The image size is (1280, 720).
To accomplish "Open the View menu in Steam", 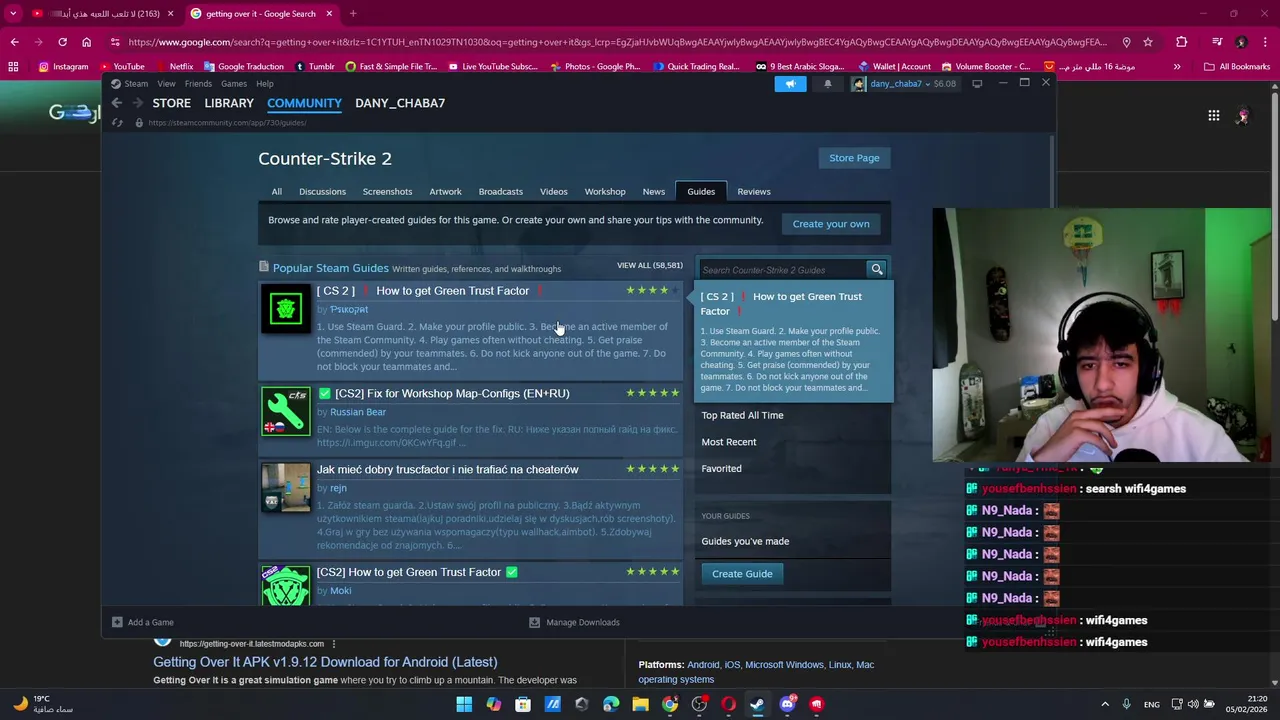I will (x=166, y=84).
